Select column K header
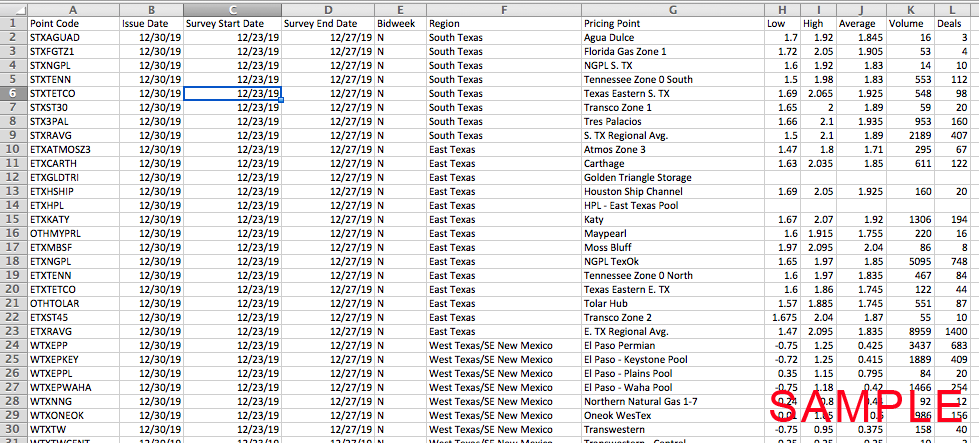 (910, 10)
